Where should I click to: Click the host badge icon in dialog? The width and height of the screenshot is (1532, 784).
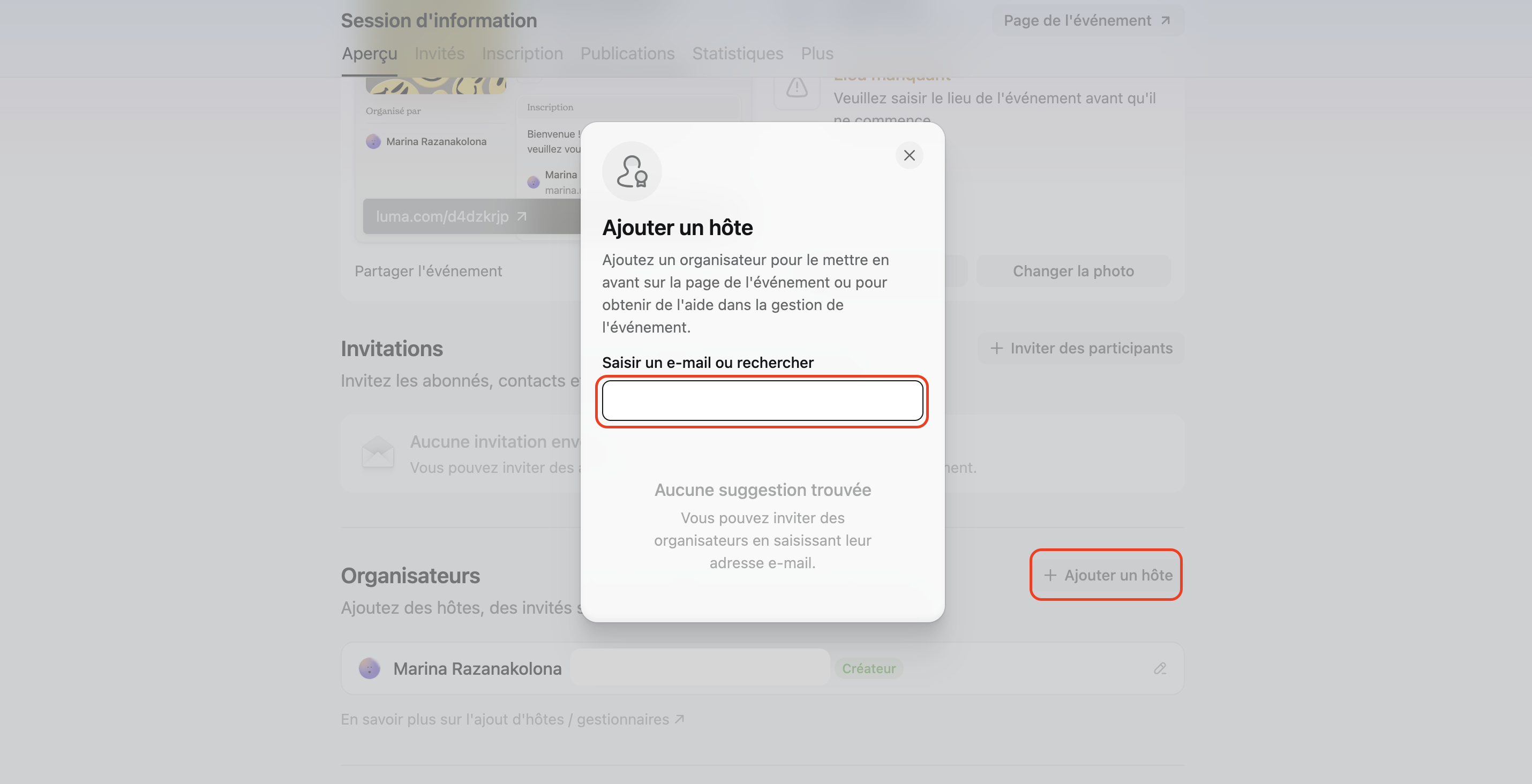pyautogui.click(x=632, y=171)
